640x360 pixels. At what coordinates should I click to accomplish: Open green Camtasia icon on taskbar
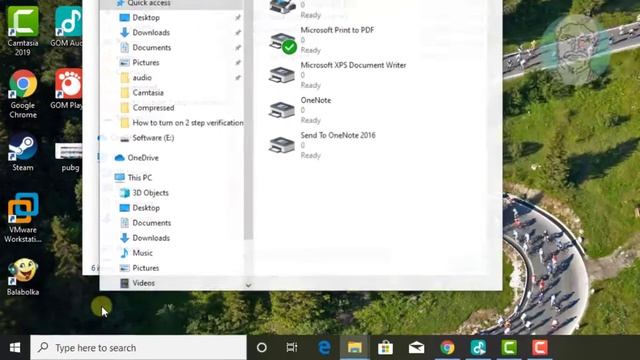509,348
